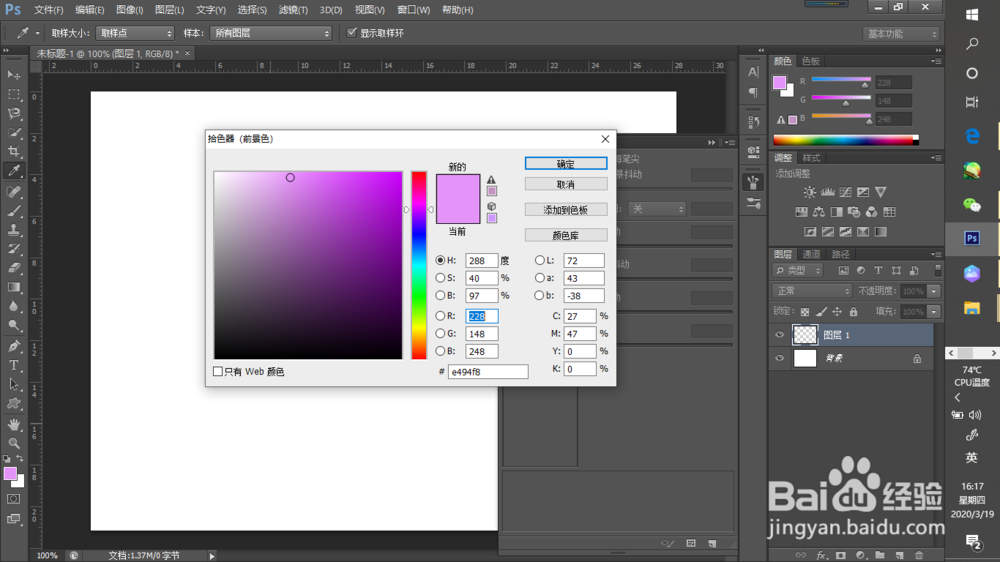Image resolution: width=1000 pixels, height=562 pixels.
Task: Select the L lightness radio button
Action: 540,260
